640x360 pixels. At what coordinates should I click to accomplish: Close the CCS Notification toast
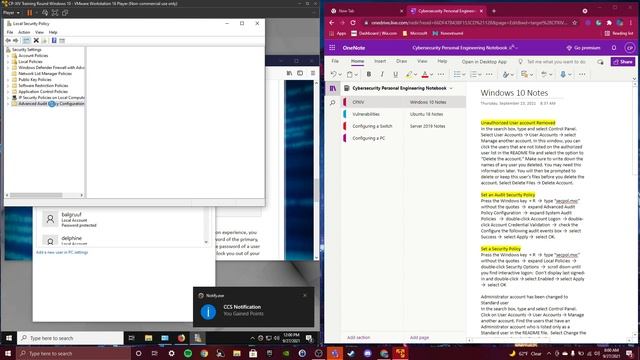pos(305,295)
